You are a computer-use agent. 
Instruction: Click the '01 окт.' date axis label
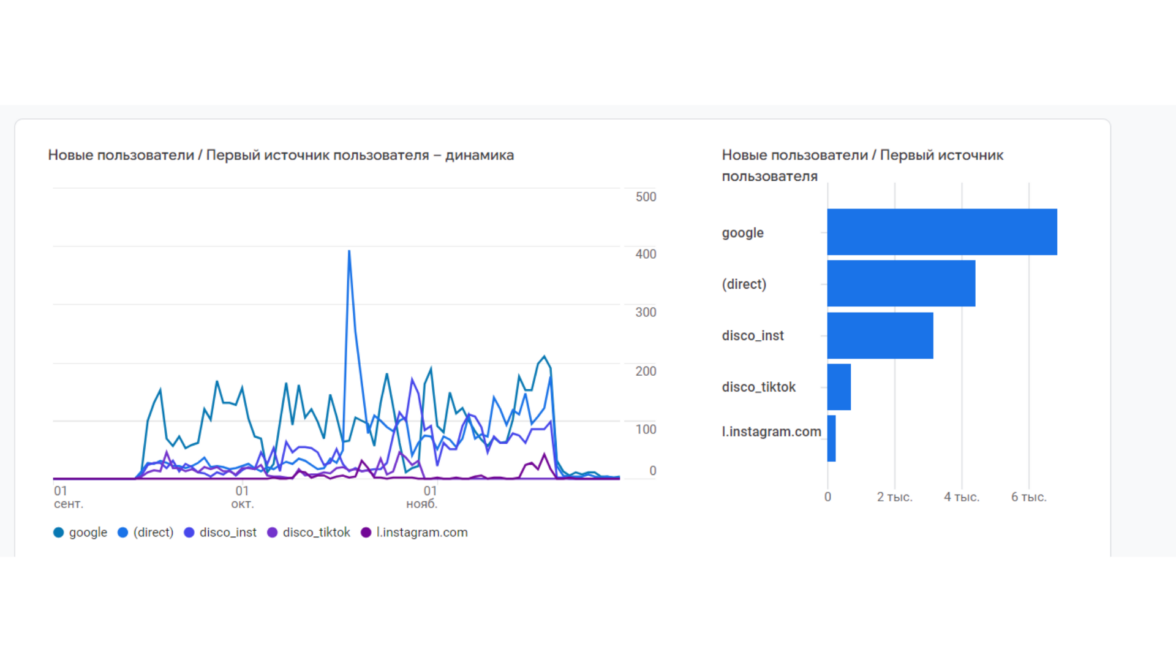point(242,497)
